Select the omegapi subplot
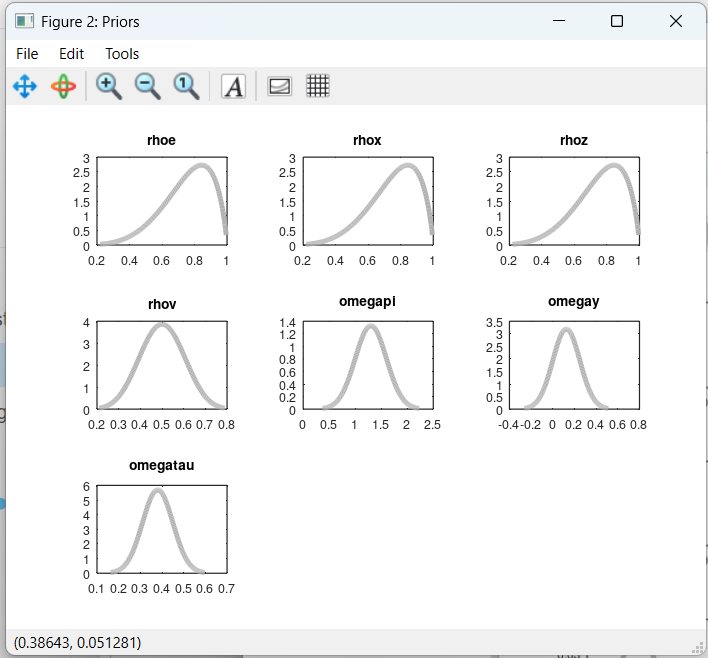 [367, 365]
